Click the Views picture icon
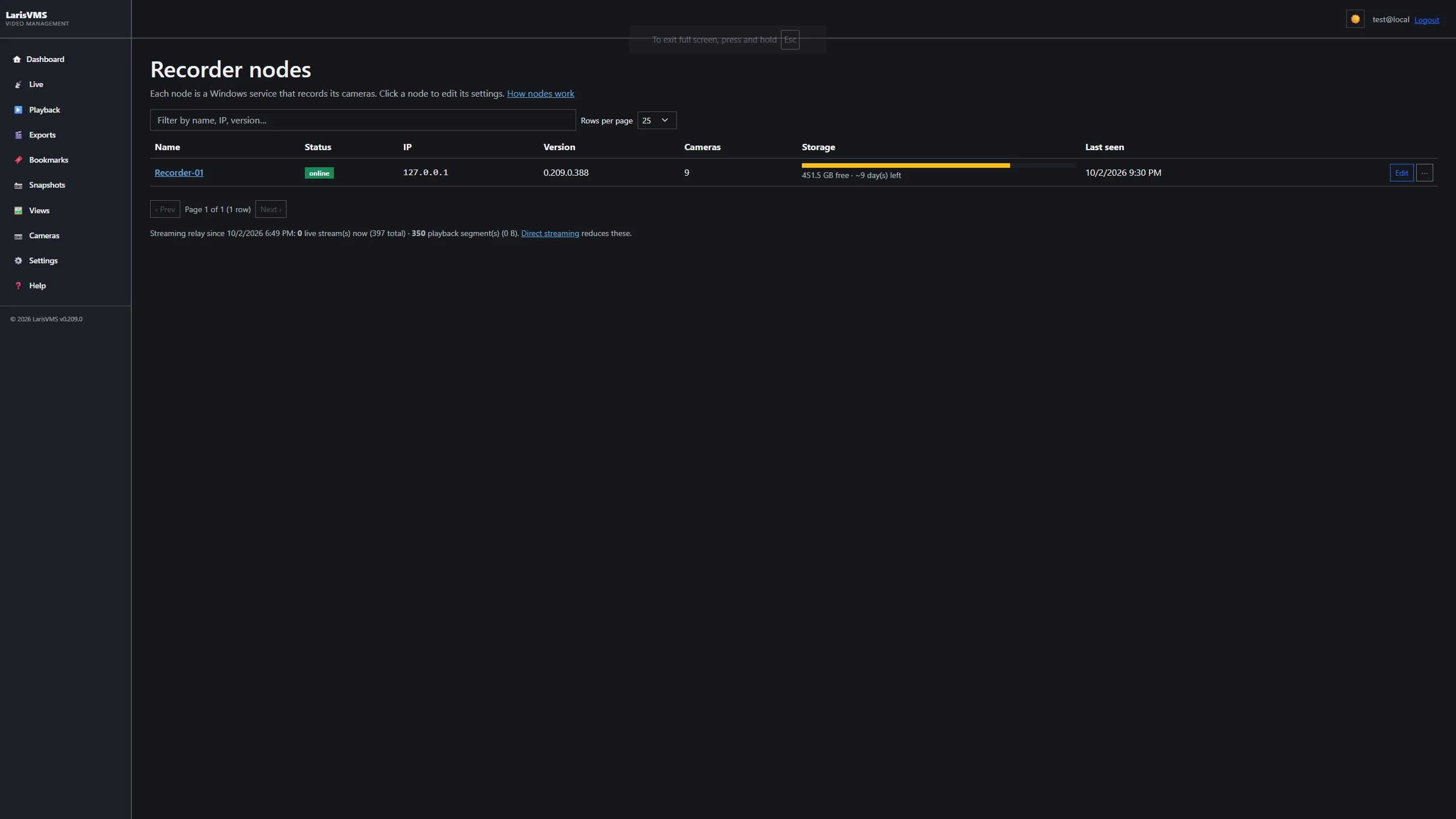 coord(18,210)
